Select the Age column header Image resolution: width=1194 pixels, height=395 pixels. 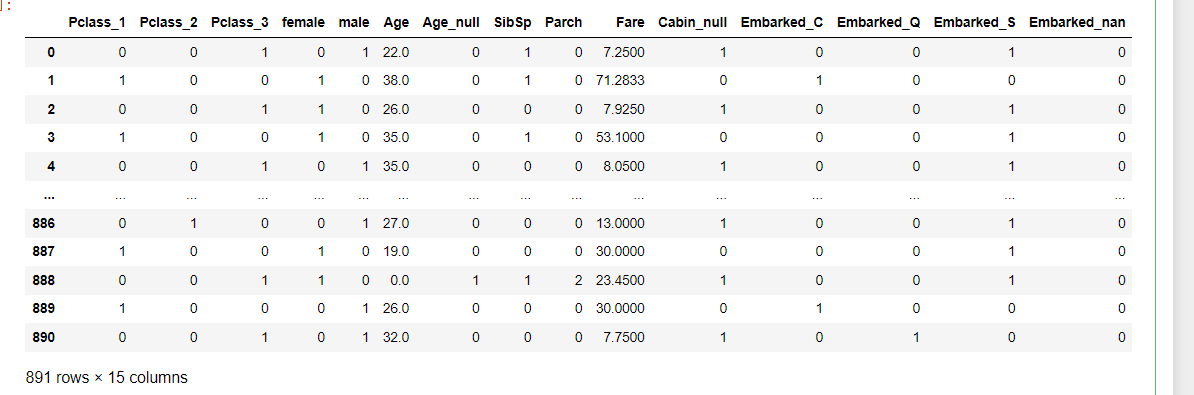tap(397, 23)
